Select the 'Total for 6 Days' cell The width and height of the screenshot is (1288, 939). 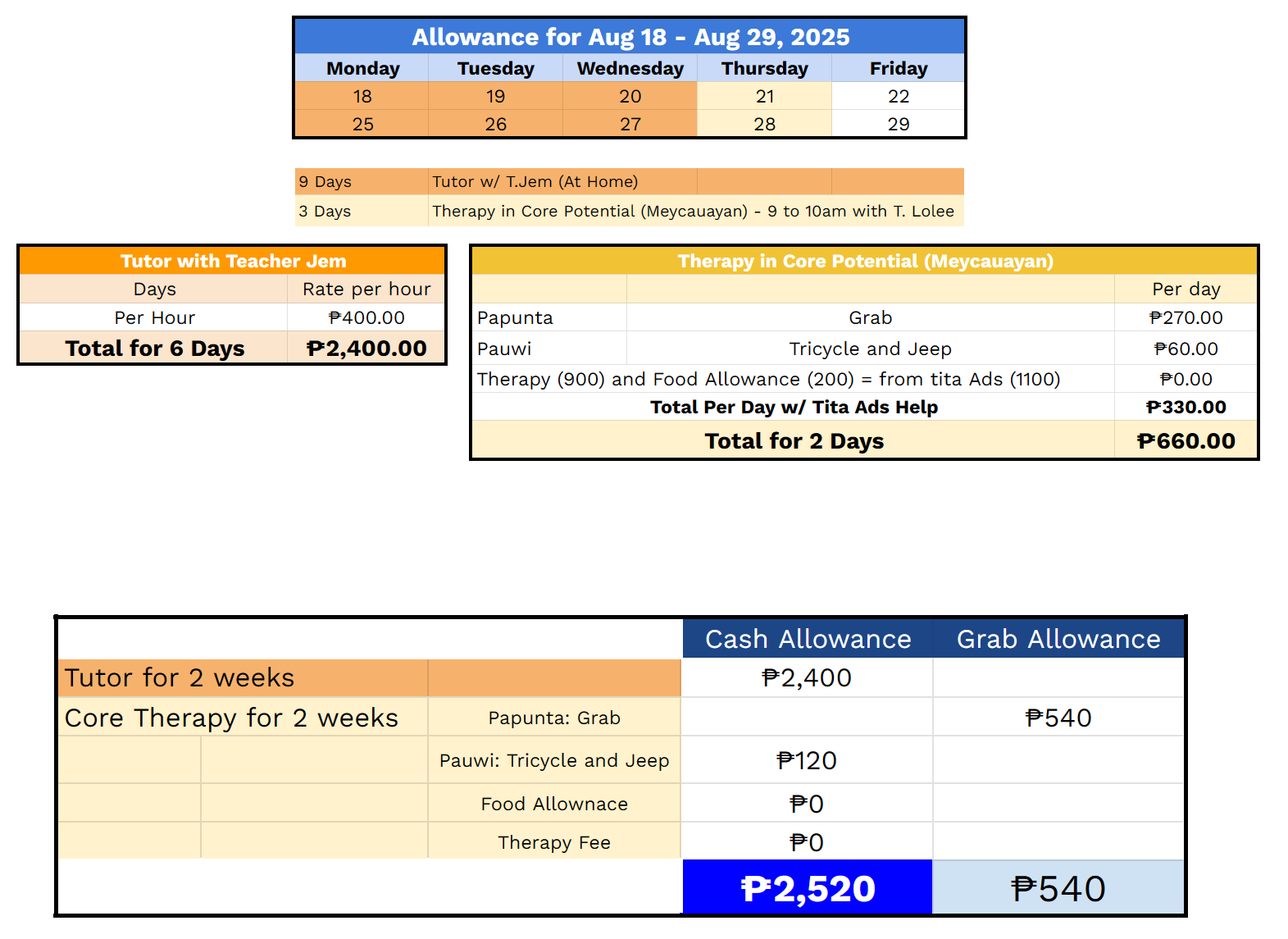[154, 349]
